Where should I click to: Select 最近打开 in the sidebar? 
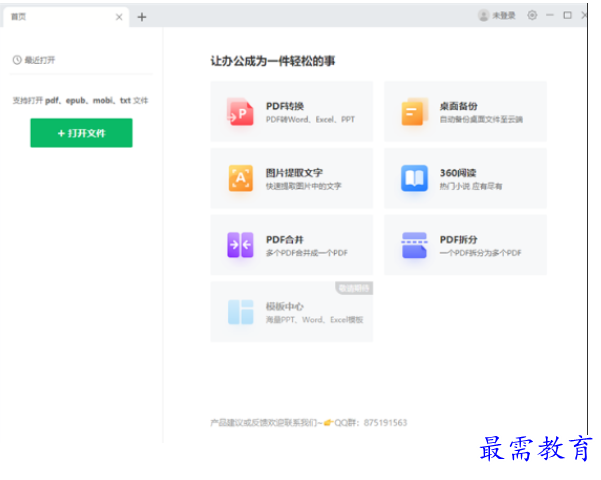[40, 60]
